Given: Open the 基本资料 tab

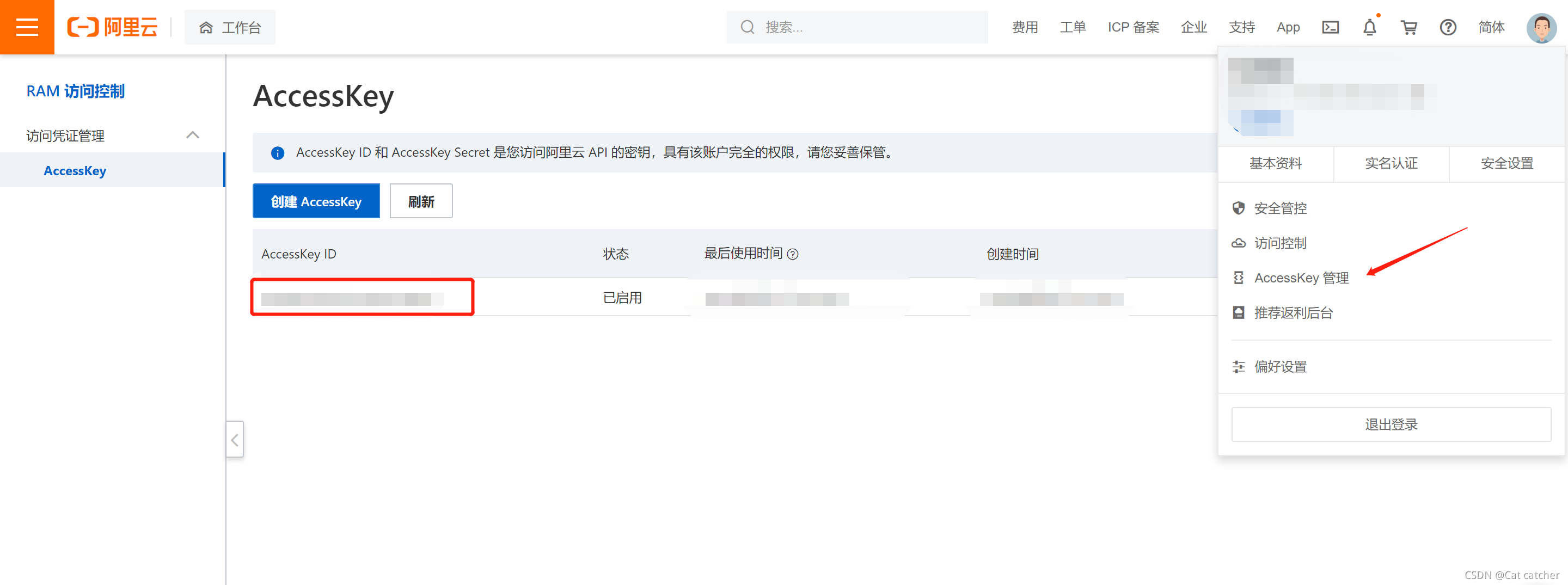Looking at the screenshot, I should click(x=1276, y=164).
